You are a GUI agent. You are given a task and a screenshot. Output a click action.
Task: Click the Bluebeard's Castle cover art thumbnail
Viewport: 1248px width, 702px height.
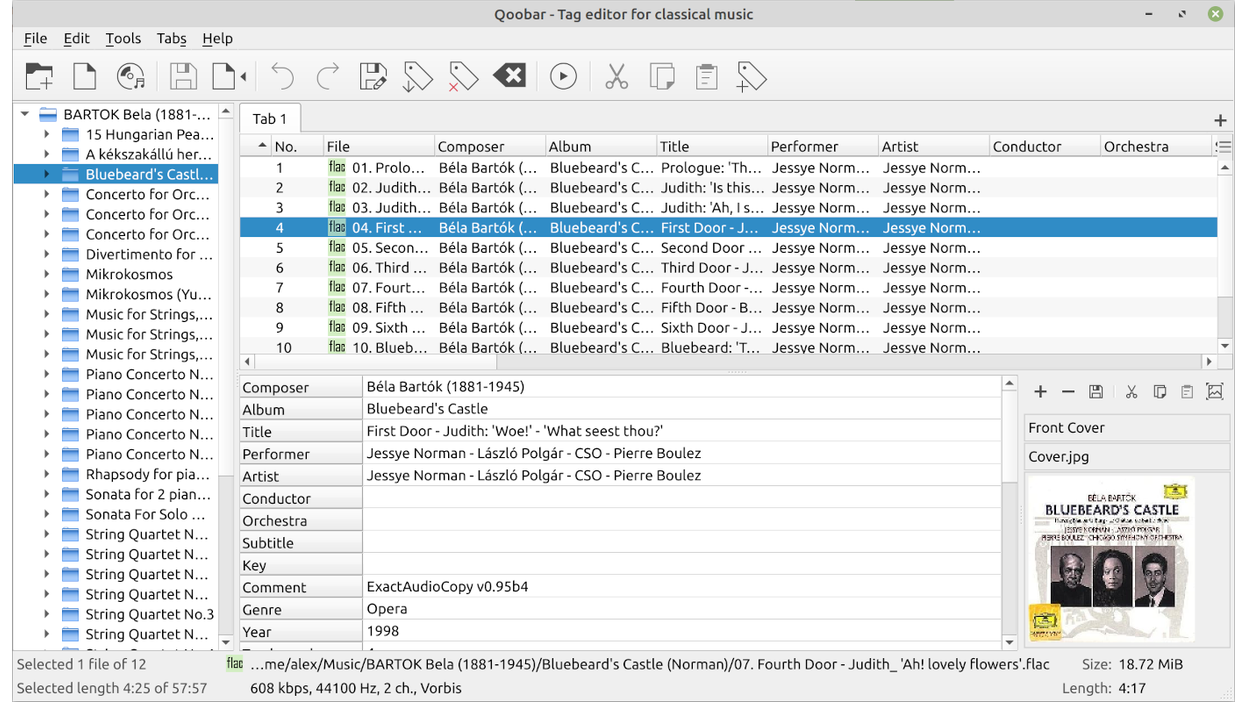[1110, 560]
